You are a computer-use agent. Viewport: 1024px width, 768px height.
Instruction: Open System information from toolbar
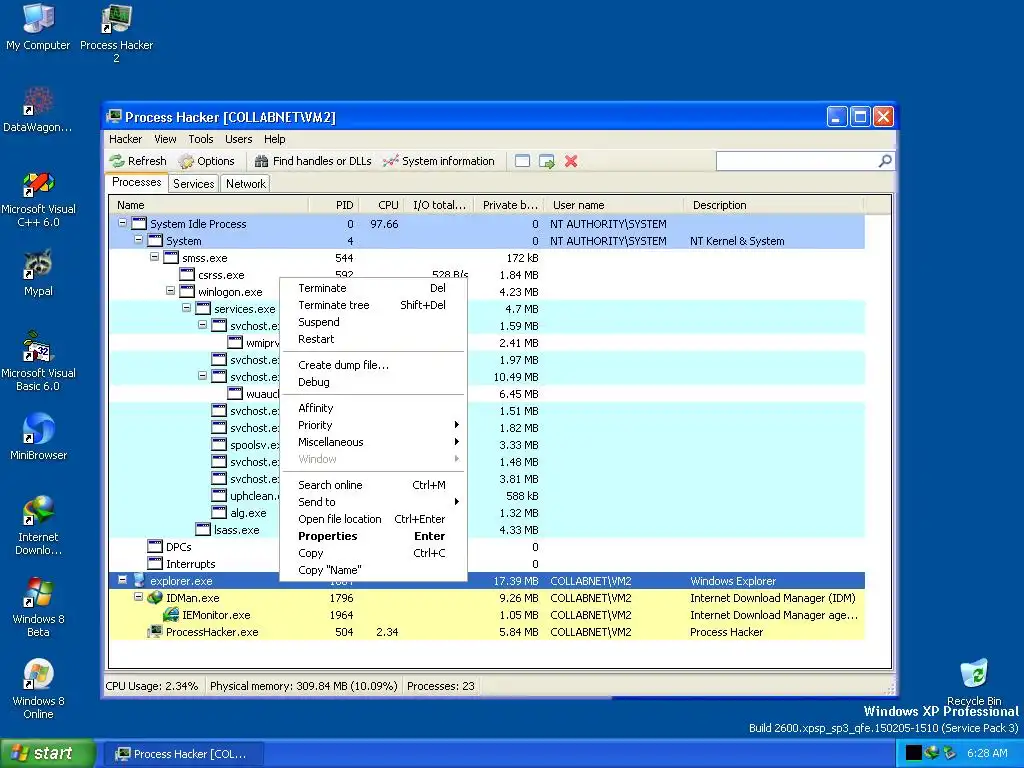click(438, 161)
